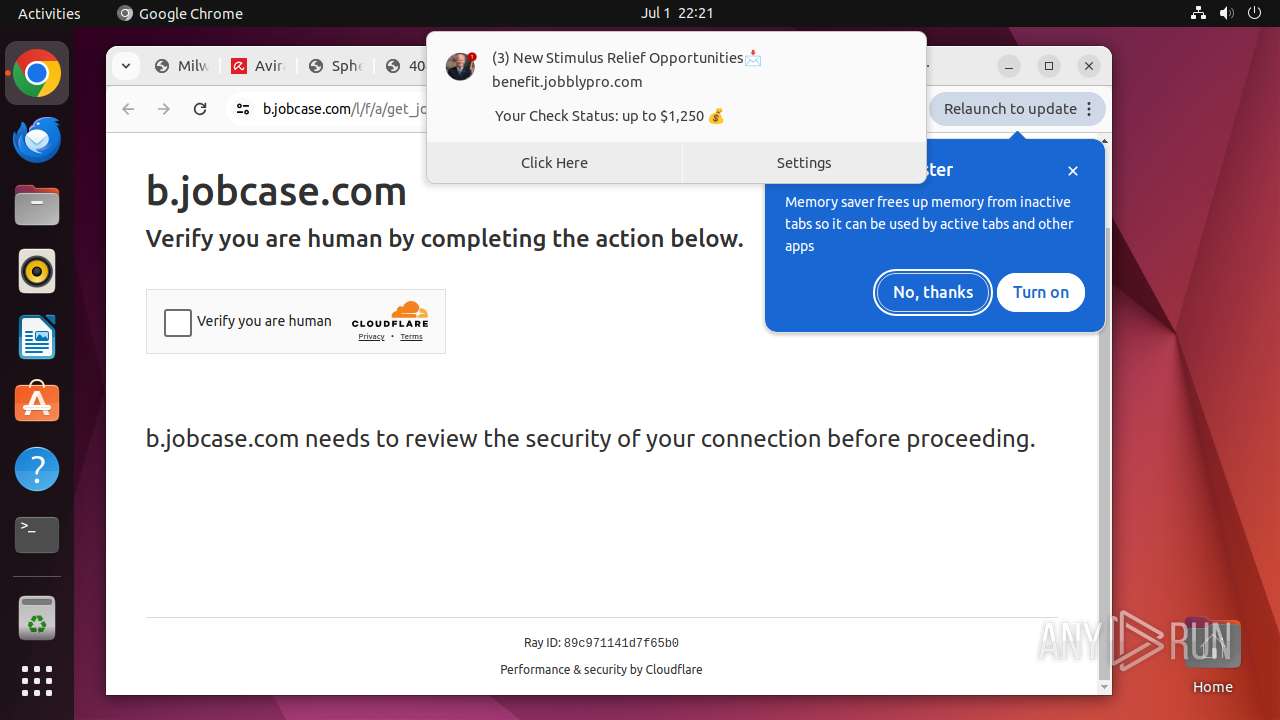This screenshot has height=720, width=1280.
Task: Open Cloudflare Privacy link
Action: [371, 337]
